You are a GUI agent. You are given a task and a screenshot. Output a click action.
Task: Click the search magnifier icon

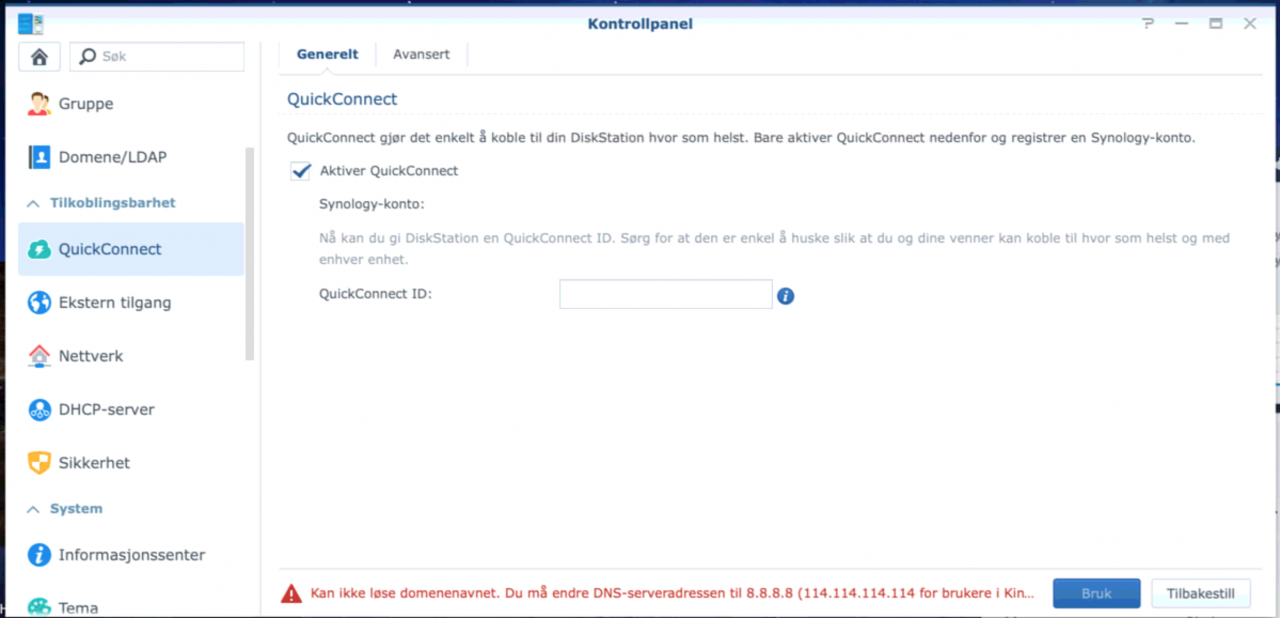(x=88, y=57)
